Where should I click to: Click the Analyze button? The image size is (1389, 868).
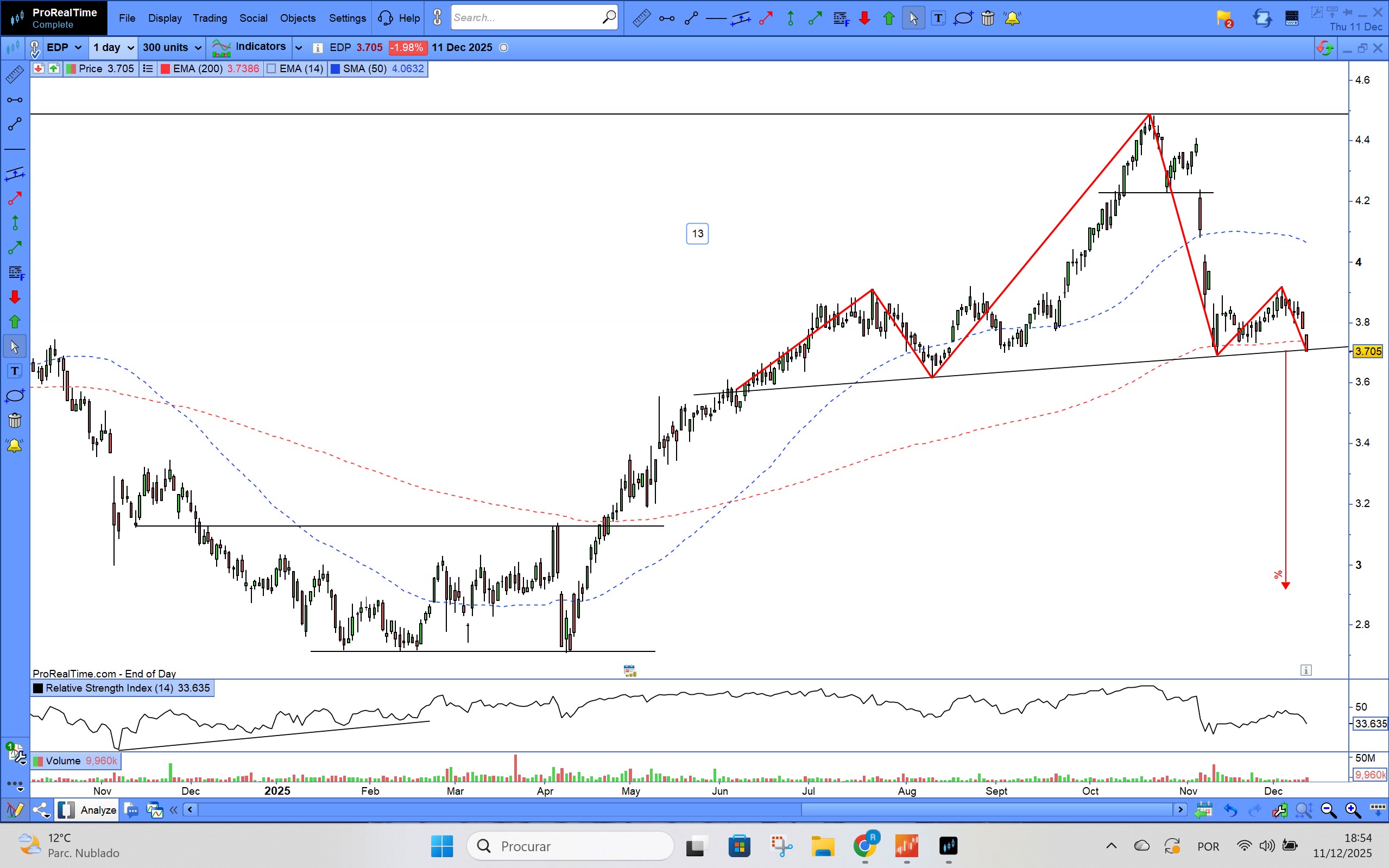98,810
